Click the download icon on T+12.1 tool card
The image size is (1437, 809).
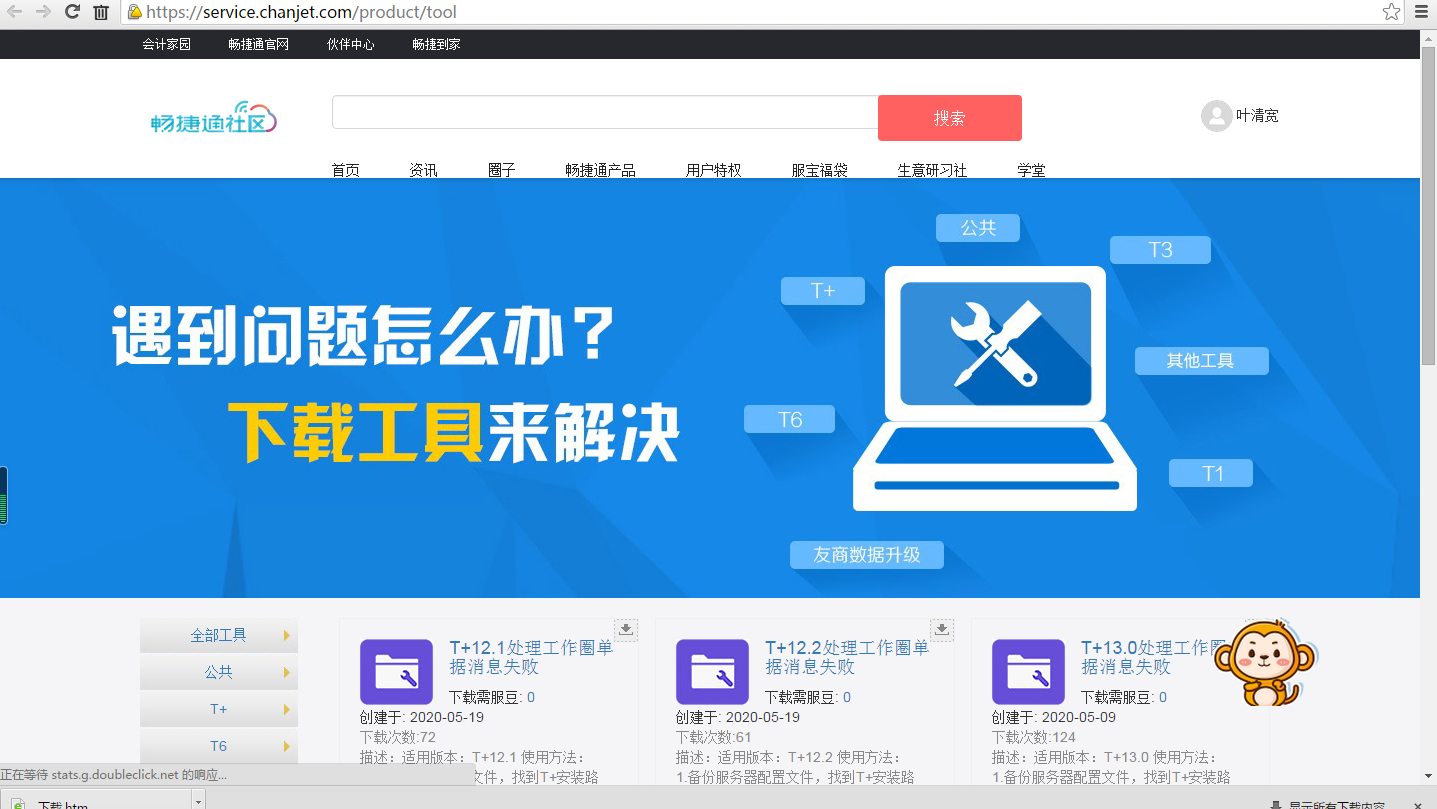626,629
